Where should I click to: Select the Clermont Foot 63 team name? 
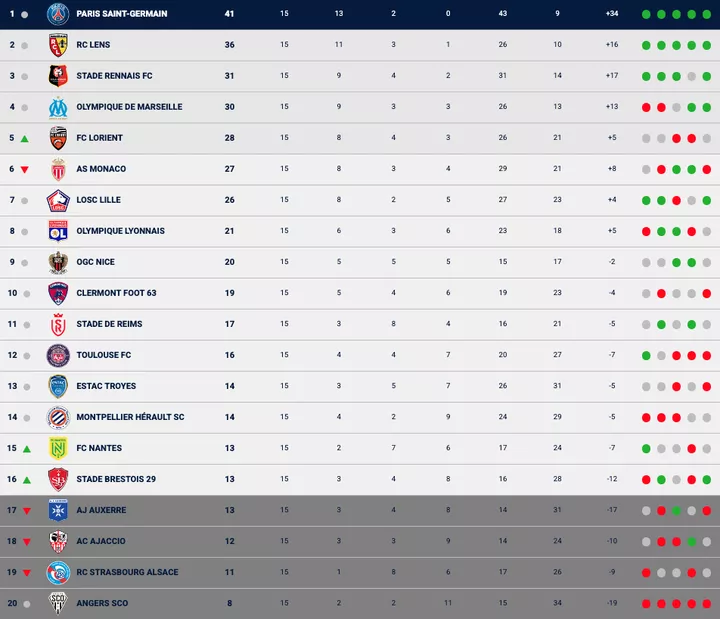click(x=116, y=293)
